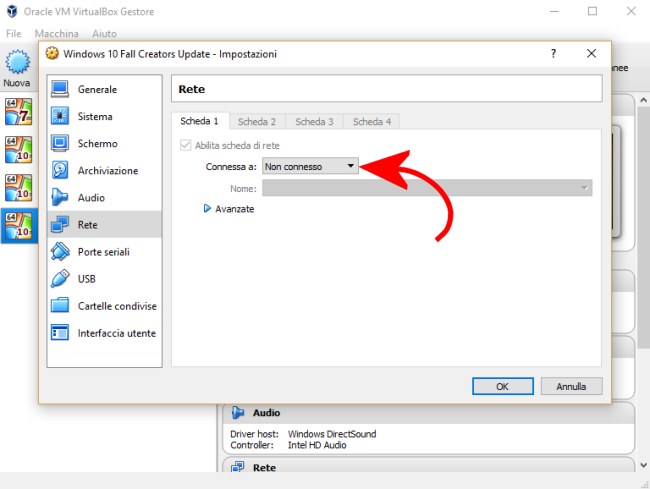Maximize the VirtualBox Gestore window
650x489 pixels.
[x=592, y=11]
